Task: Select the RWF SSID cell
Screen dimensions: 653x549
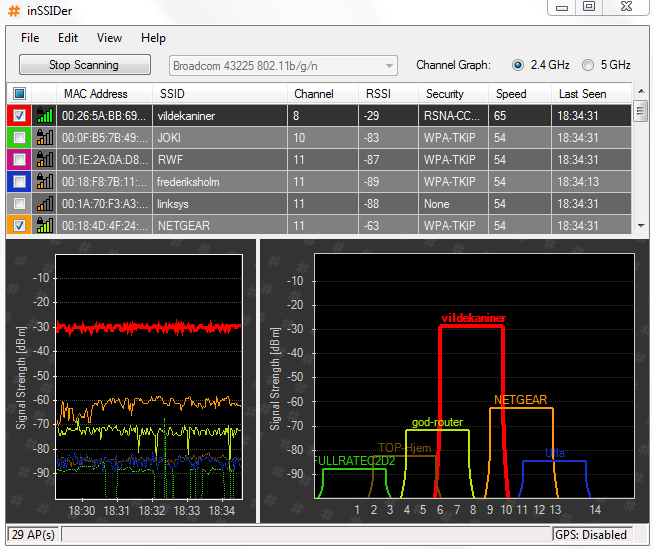Action: tap(220, 160)
